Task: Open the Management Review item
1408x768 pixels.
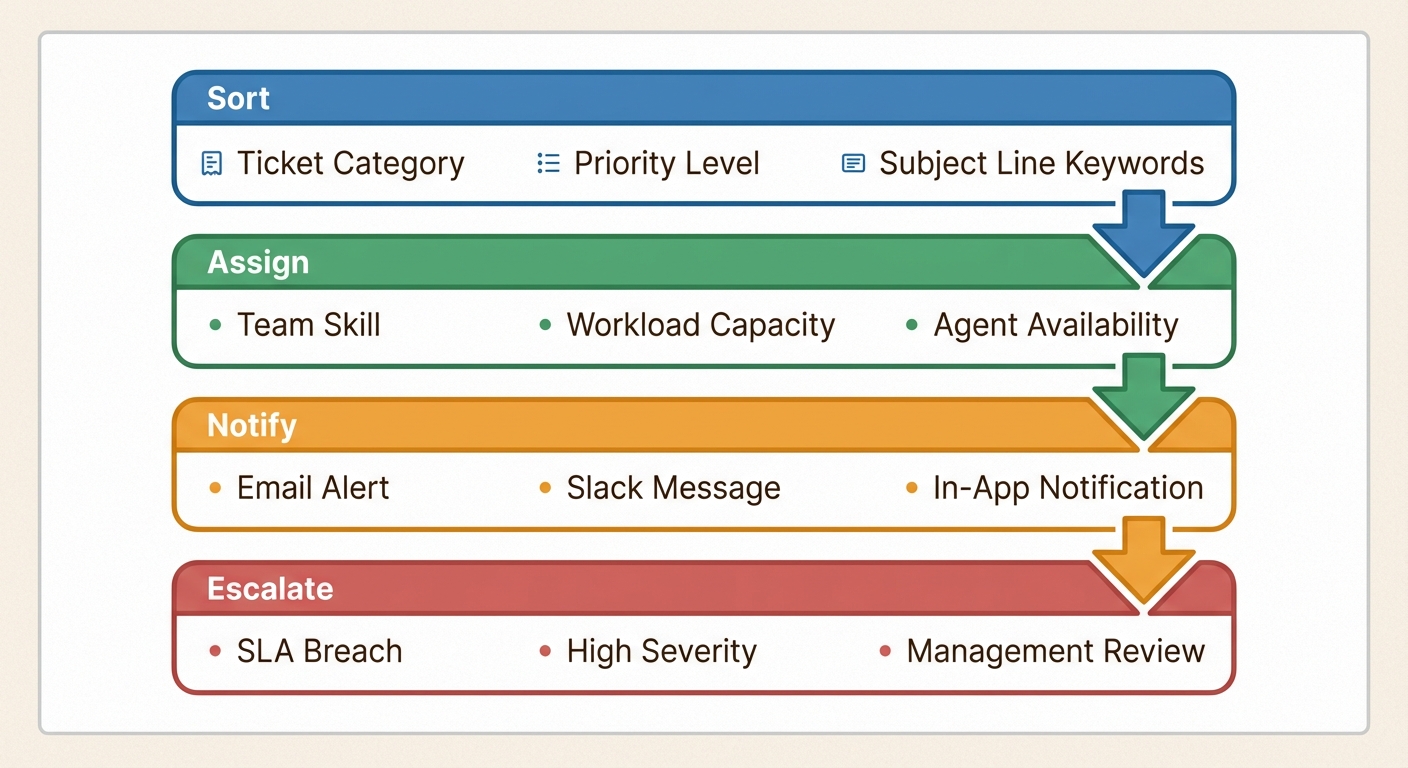Action: coord(1055,652)
